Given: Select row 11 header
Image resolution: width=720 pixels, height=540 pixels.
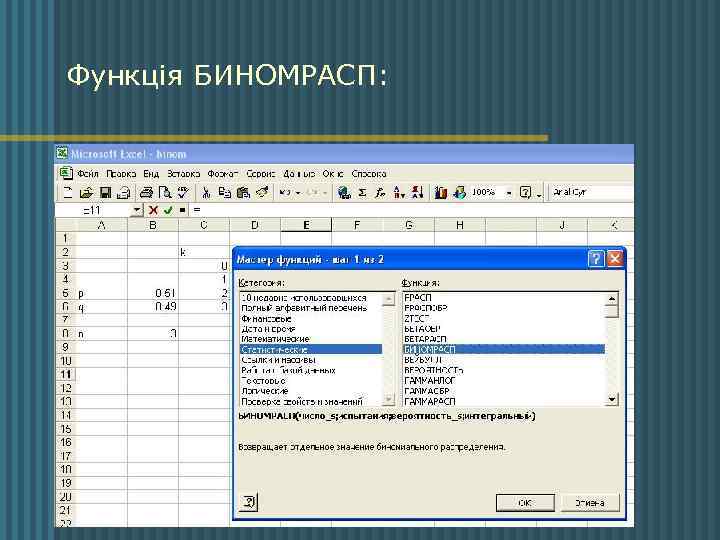Looking at the screenshot, I should [x=66, y=374].
